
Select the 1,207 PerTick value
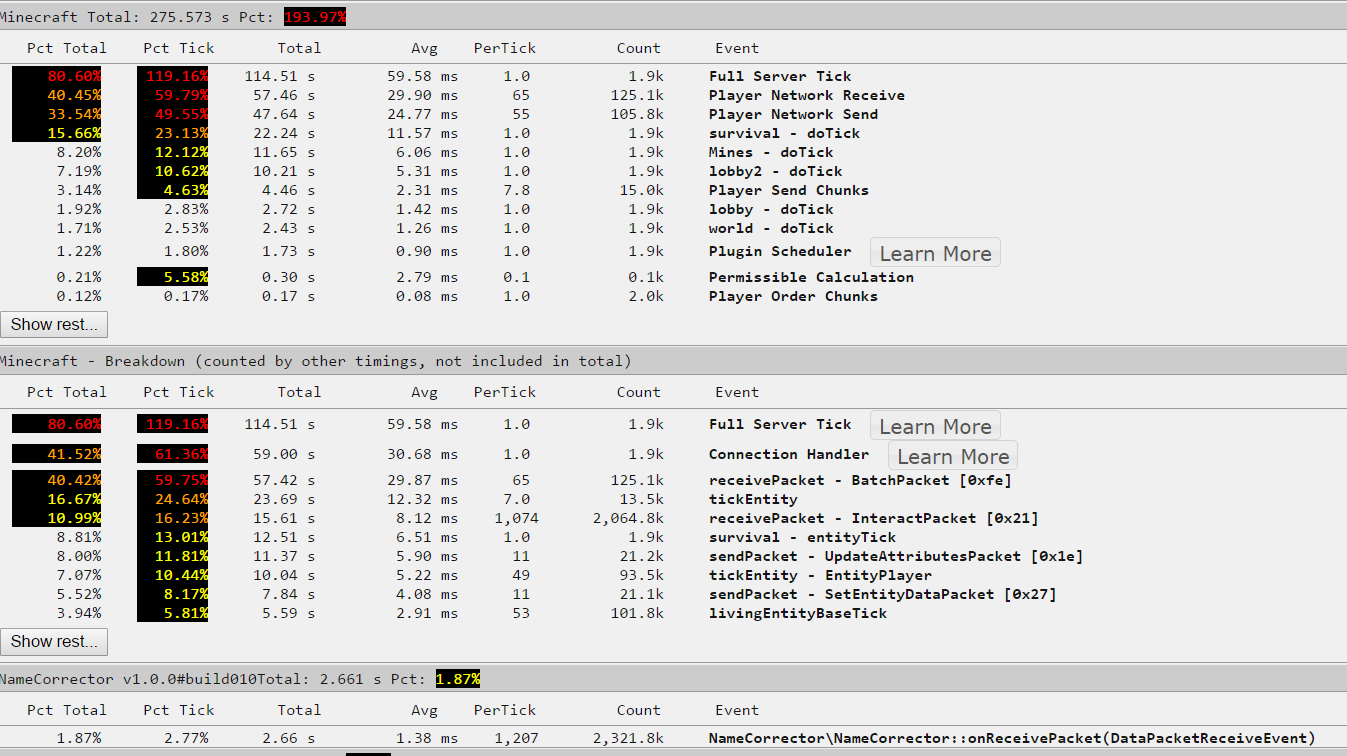[516, 738]
